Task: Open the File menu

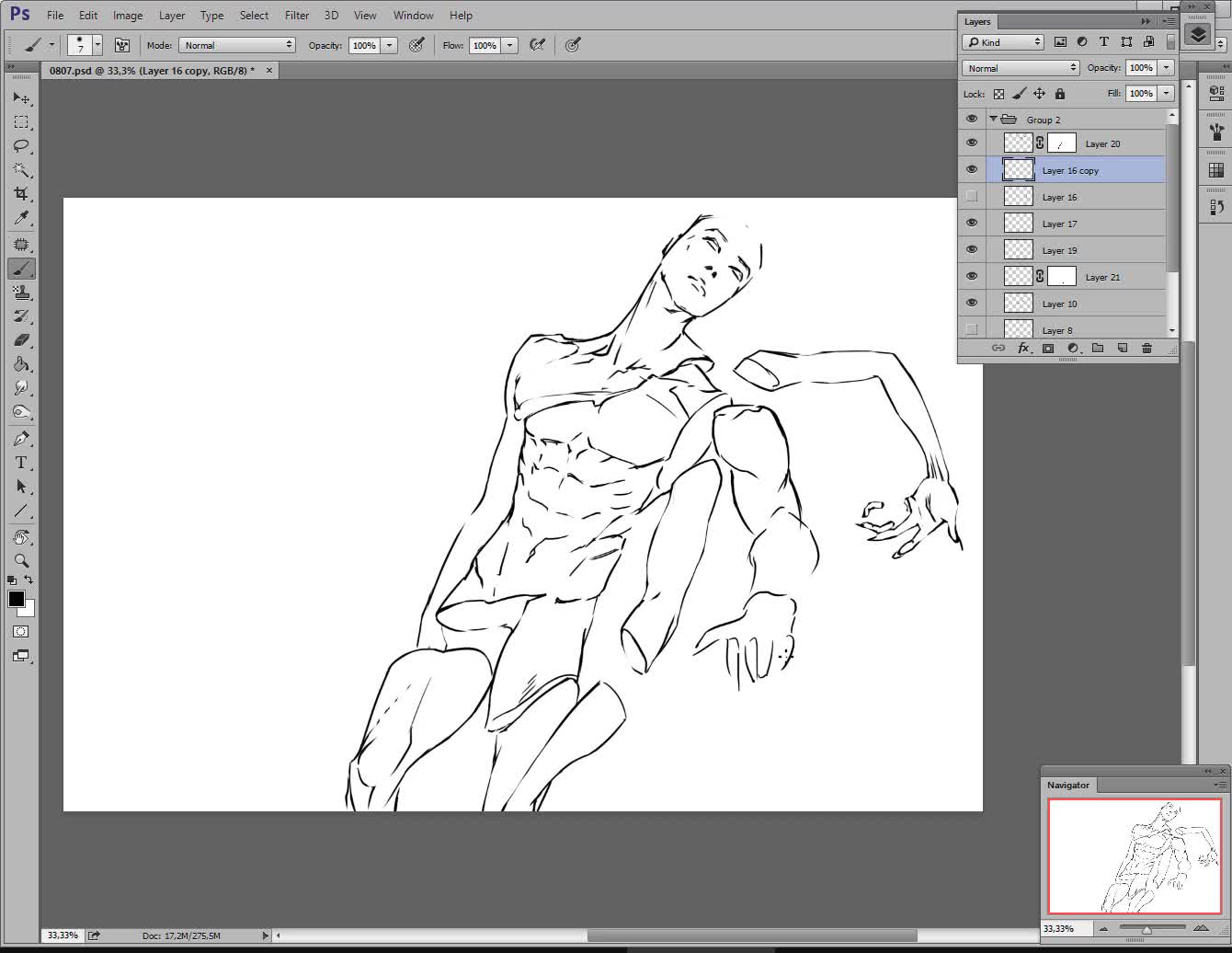Action: coord(55,16)
